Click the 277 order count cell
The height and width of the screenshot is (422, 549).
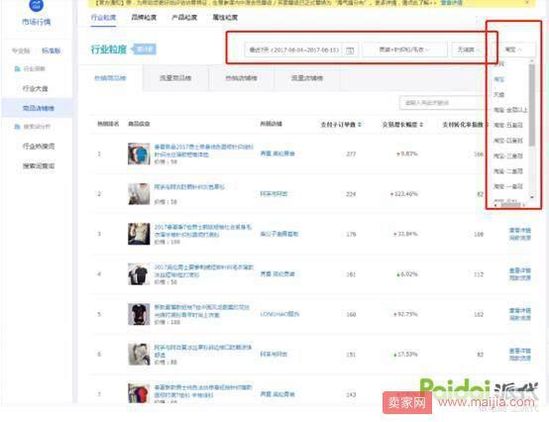point(351,154)
